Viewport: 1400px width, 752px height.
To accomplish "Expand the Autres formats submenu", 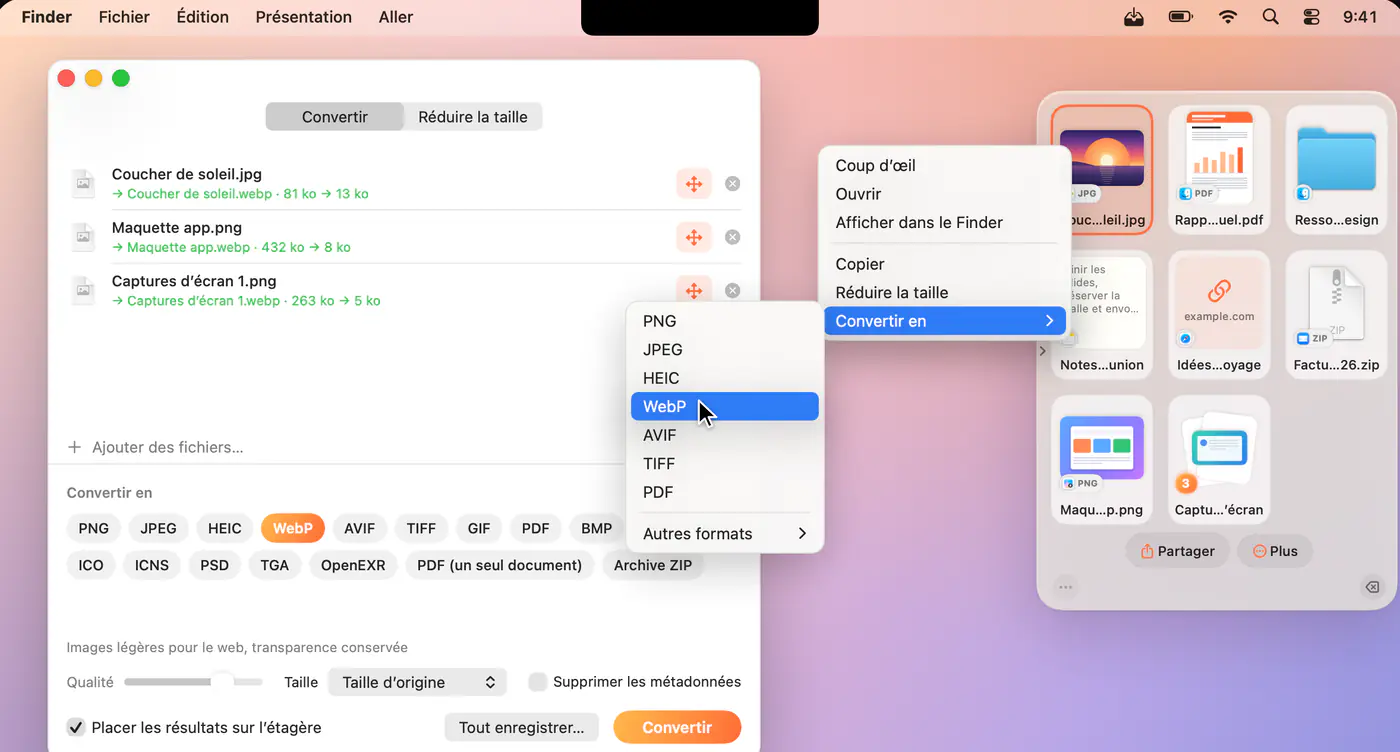I will click(x=725, y=533).
